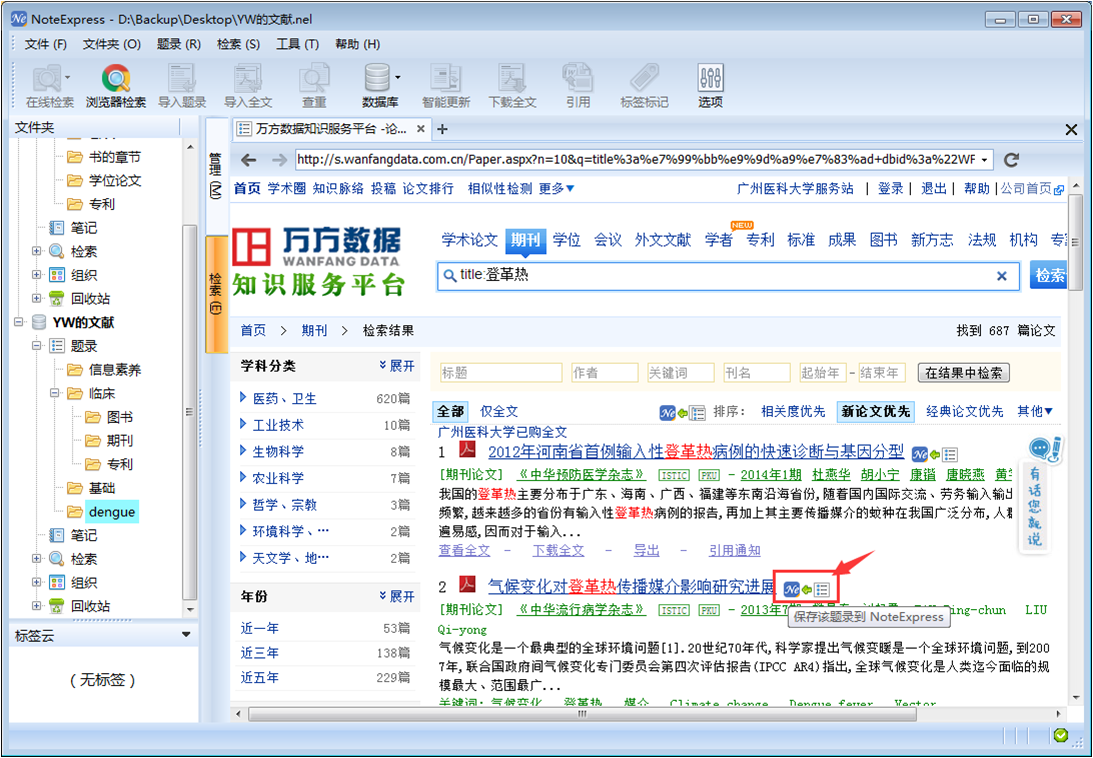Viewport: 1093px width, 758px height.
Task: Click the blue 检索 search button
Action: point(1048,276)
